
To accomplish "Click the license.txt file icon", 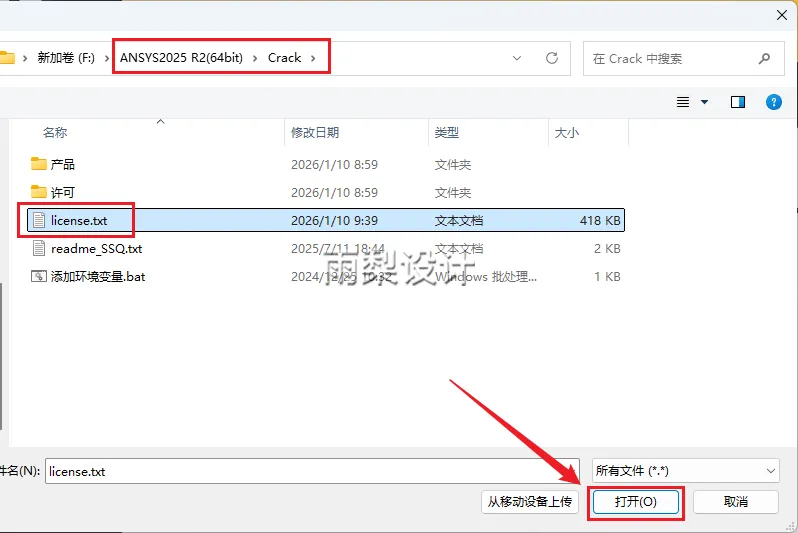I will [39, 220].
